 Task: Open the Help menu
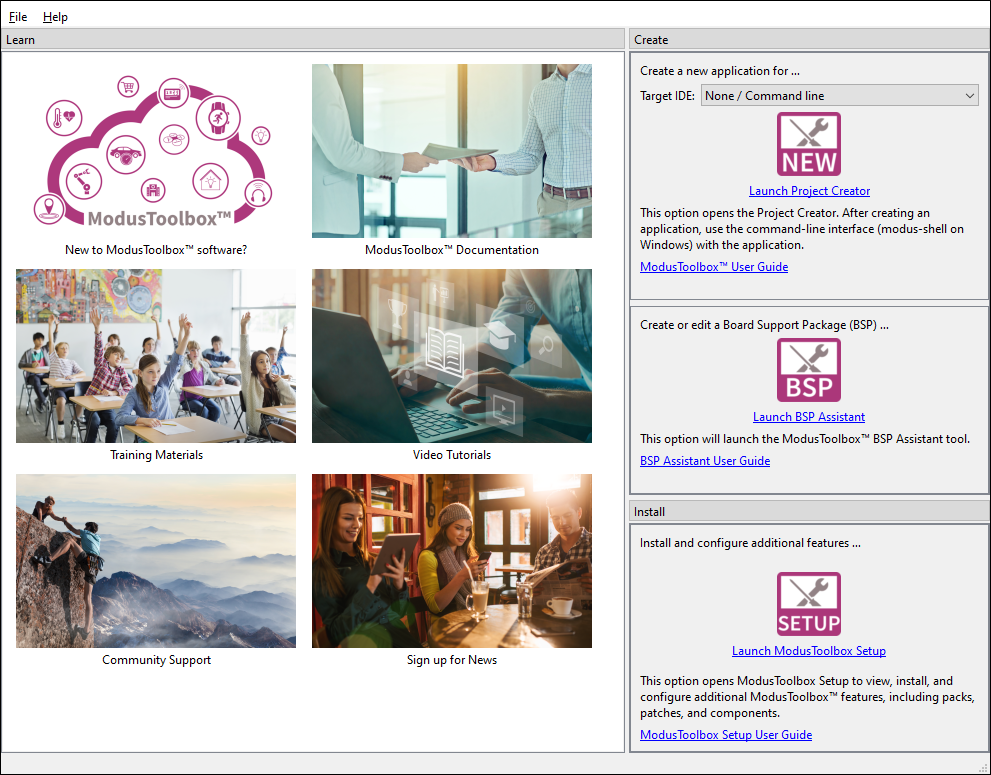55,17
